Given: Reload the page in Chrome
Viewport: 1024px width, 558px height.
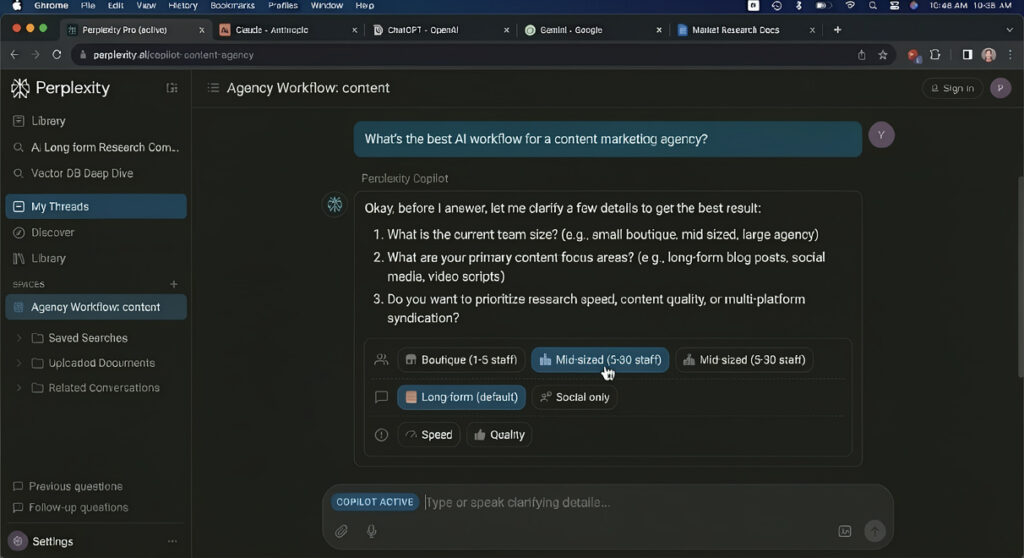Looking at the screenshot, I should [x=57, y=55].
